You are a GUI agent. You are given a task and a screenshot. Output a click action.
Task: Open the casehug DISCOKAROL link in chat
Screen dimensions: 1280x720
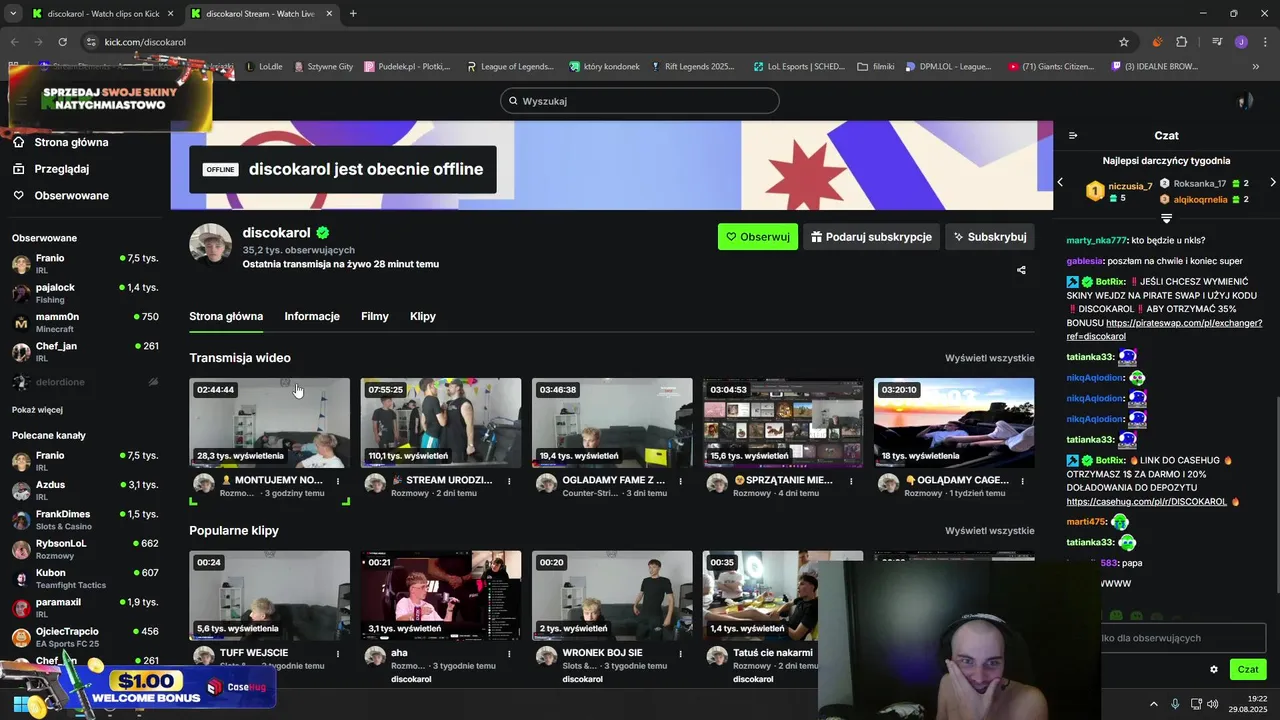pyautogui.click(x=1146, y=502)
